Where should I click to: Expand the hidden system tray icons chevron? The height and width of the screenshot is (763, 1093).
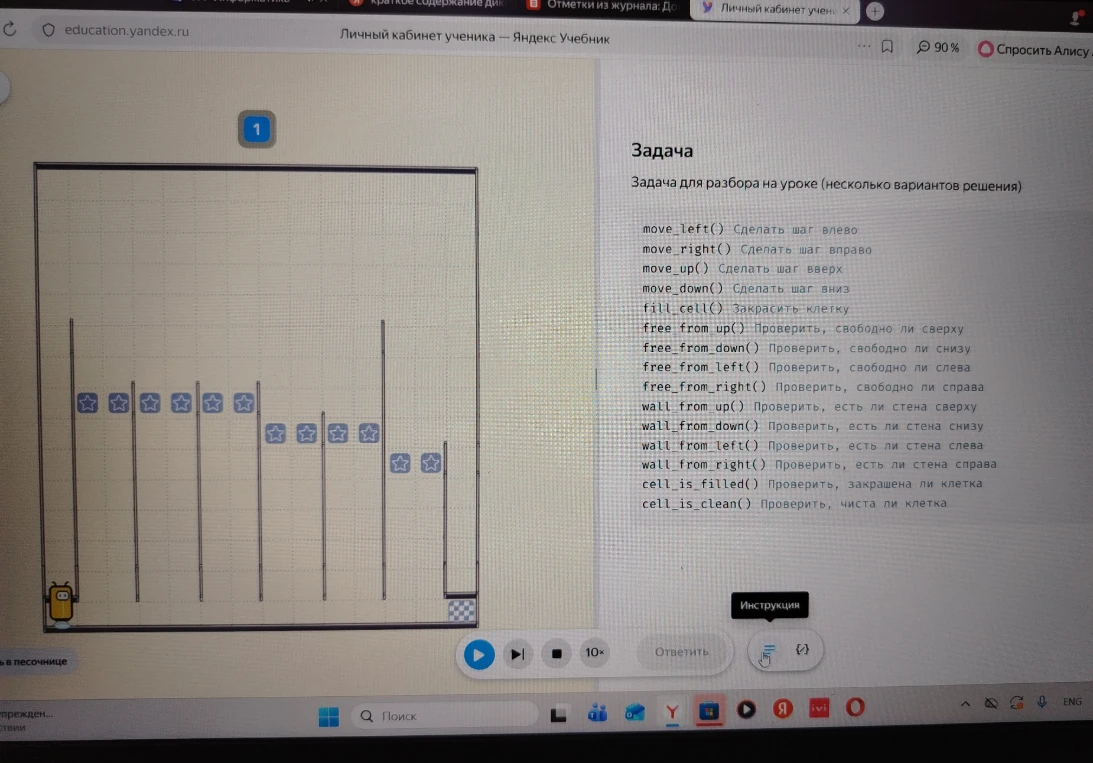coord(965,704)
